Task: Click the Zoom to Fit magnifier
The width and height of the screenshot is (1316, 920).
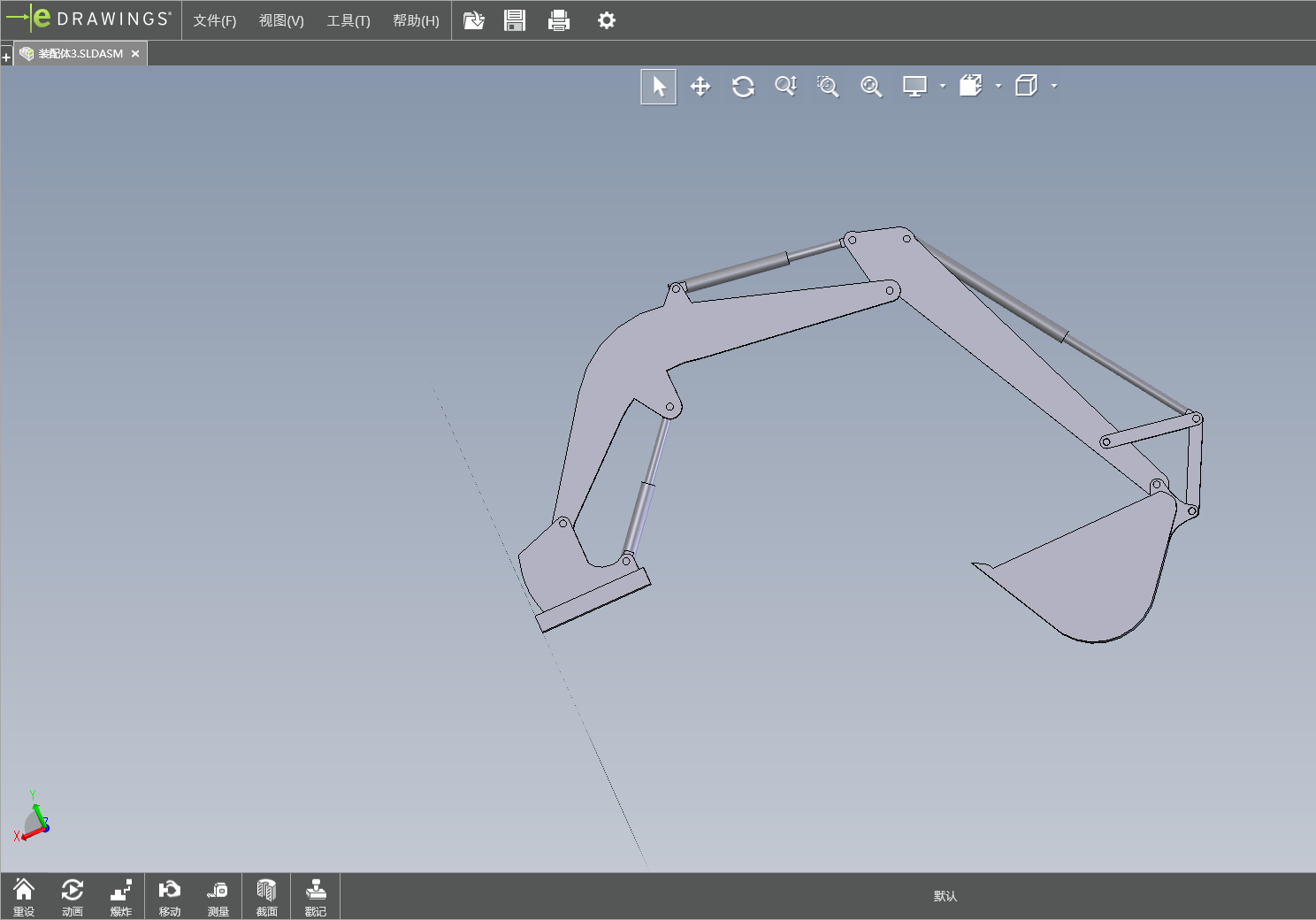Action: point(871,87)
